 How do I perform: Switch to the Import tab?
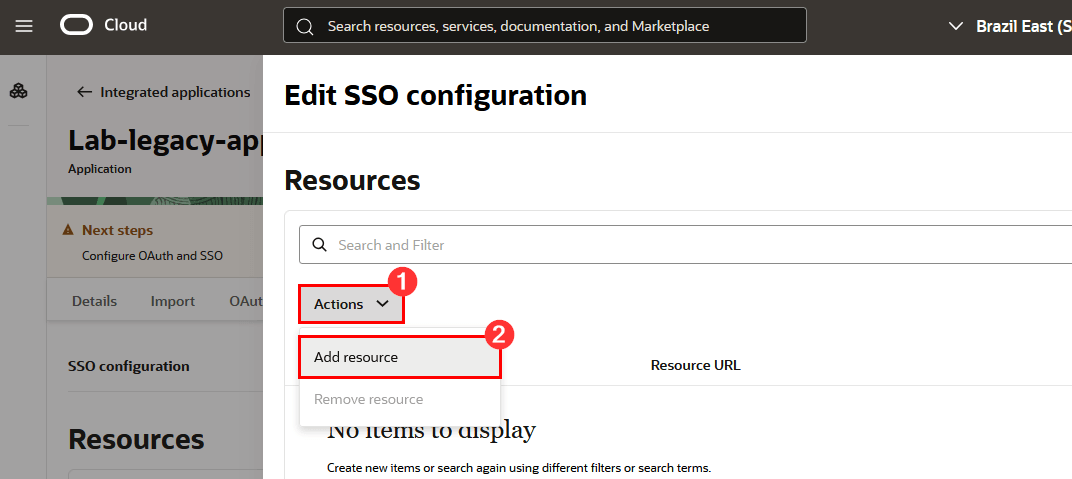[x=173, y=301]
